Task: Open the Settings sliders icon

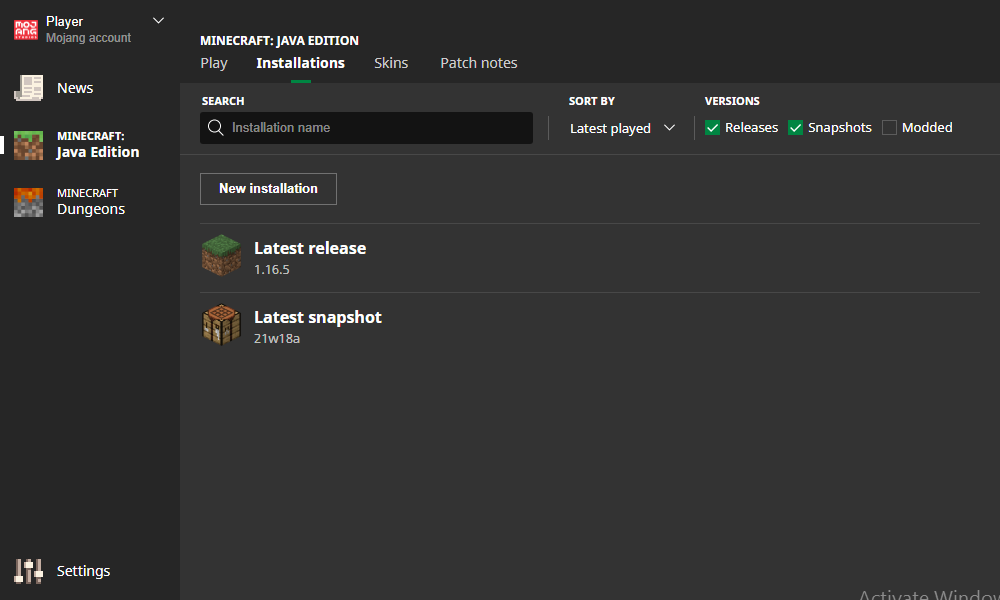Action: pos(28,571)
